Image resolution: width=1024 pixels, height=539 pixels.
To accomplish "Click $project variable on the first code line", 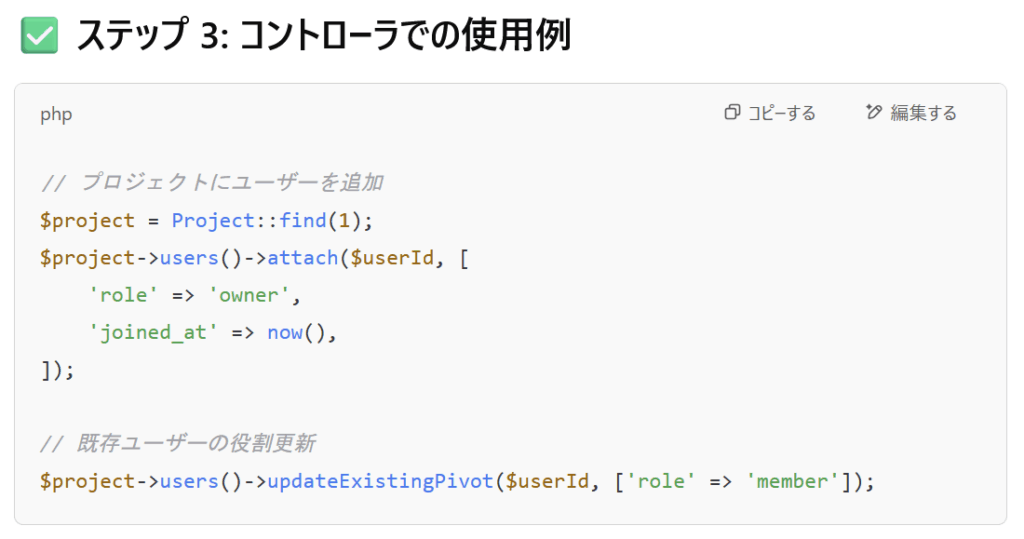I will point(87,221).
